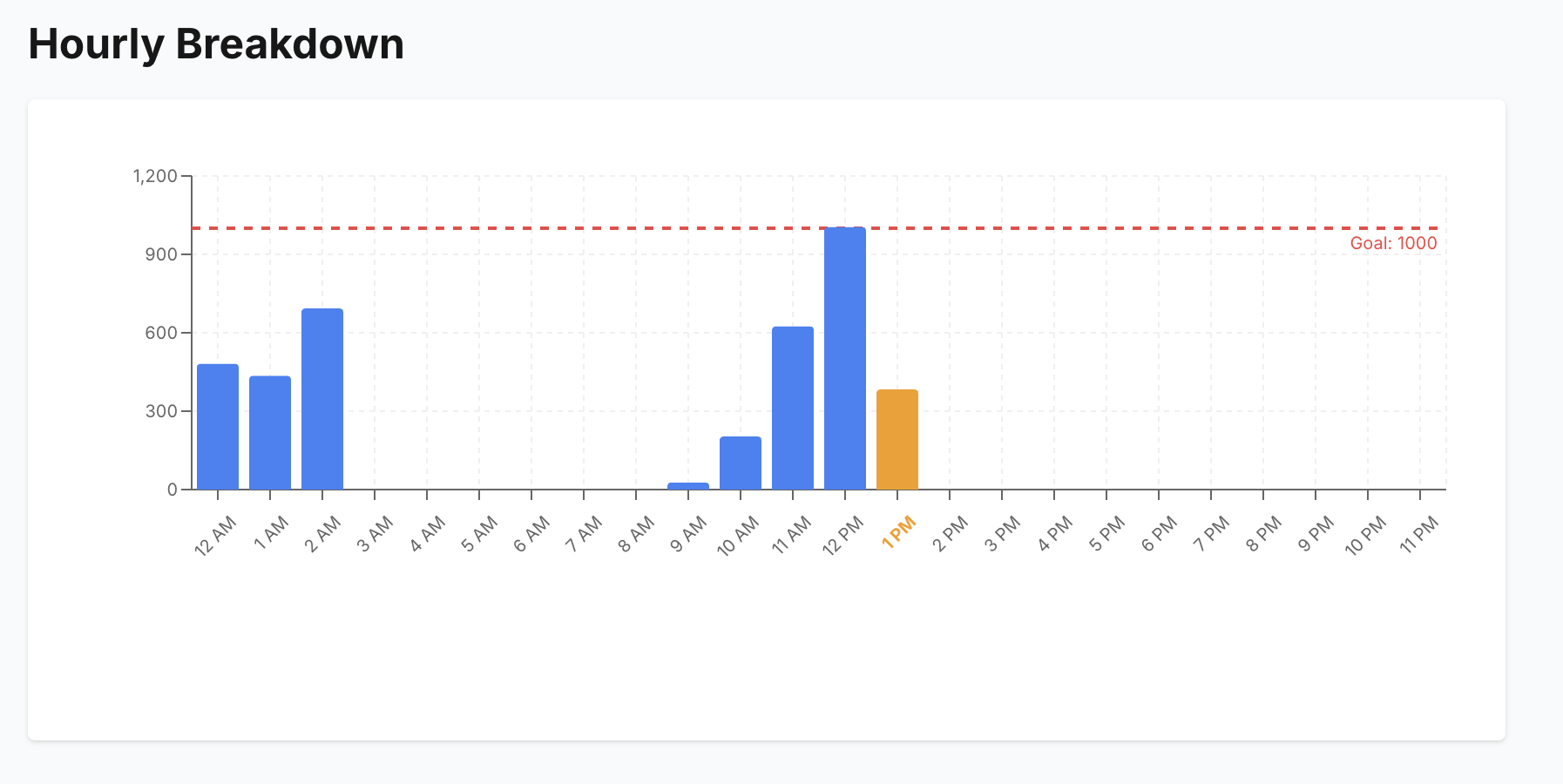Image resolution: width=1563 pixels, height=784 pixels.
Task: Click the '3 PM' axis label
Action: (1003, 533)
